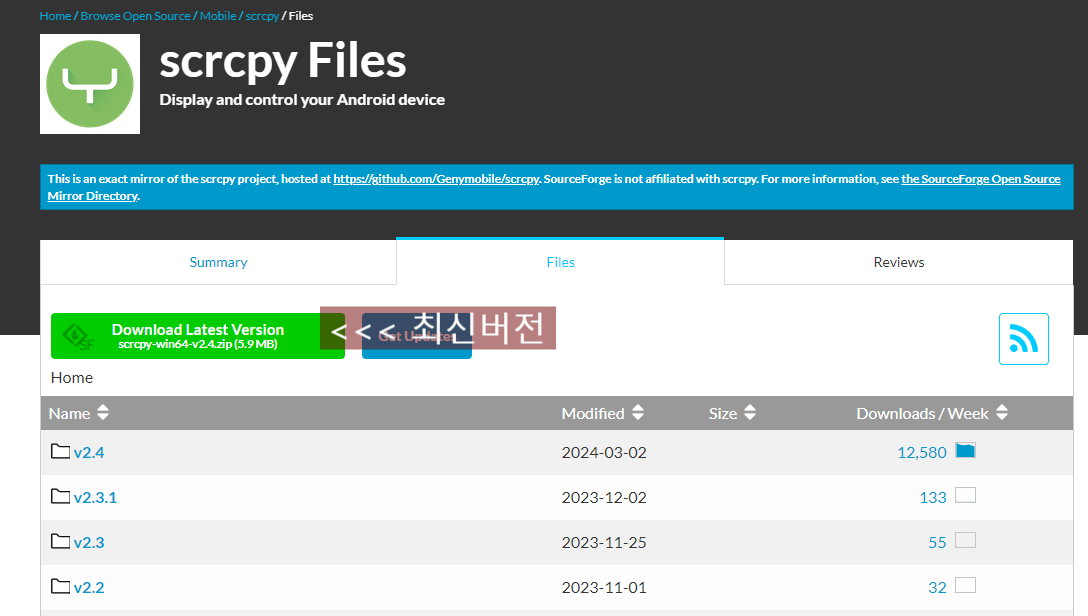Click download bar chart for v2.4
The width and height of the screenshot is (1088, 616).
(965, 450)
